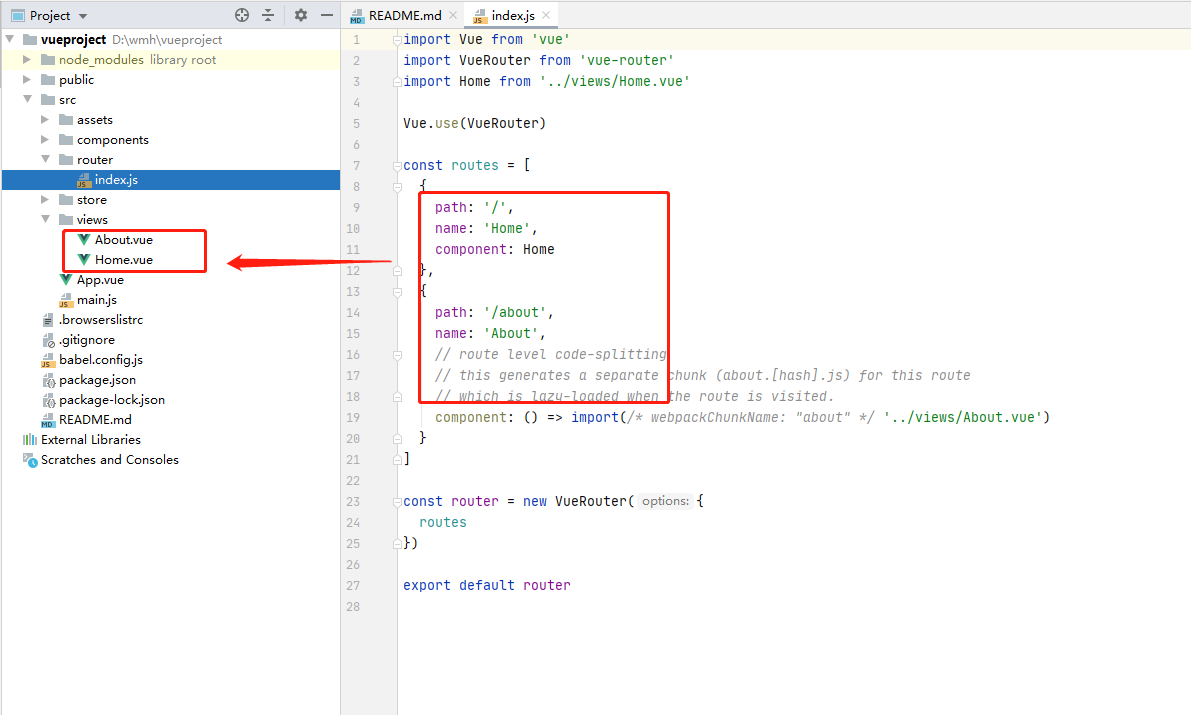Expand the public folder
Screen dimensions: 1191x715
pos(27,79)
